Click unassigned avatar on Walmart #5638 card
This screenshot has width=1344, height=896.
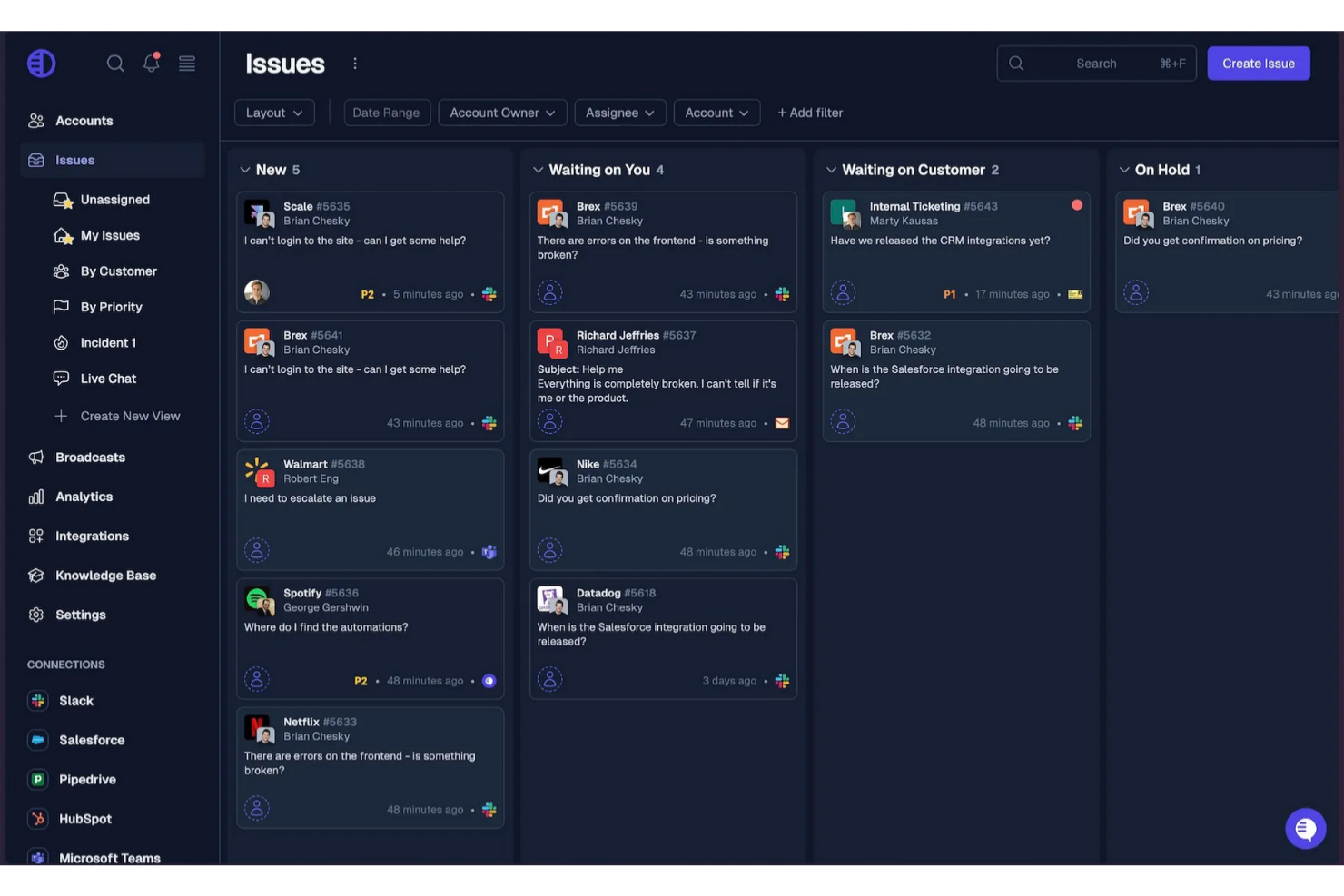pos(257,550)
